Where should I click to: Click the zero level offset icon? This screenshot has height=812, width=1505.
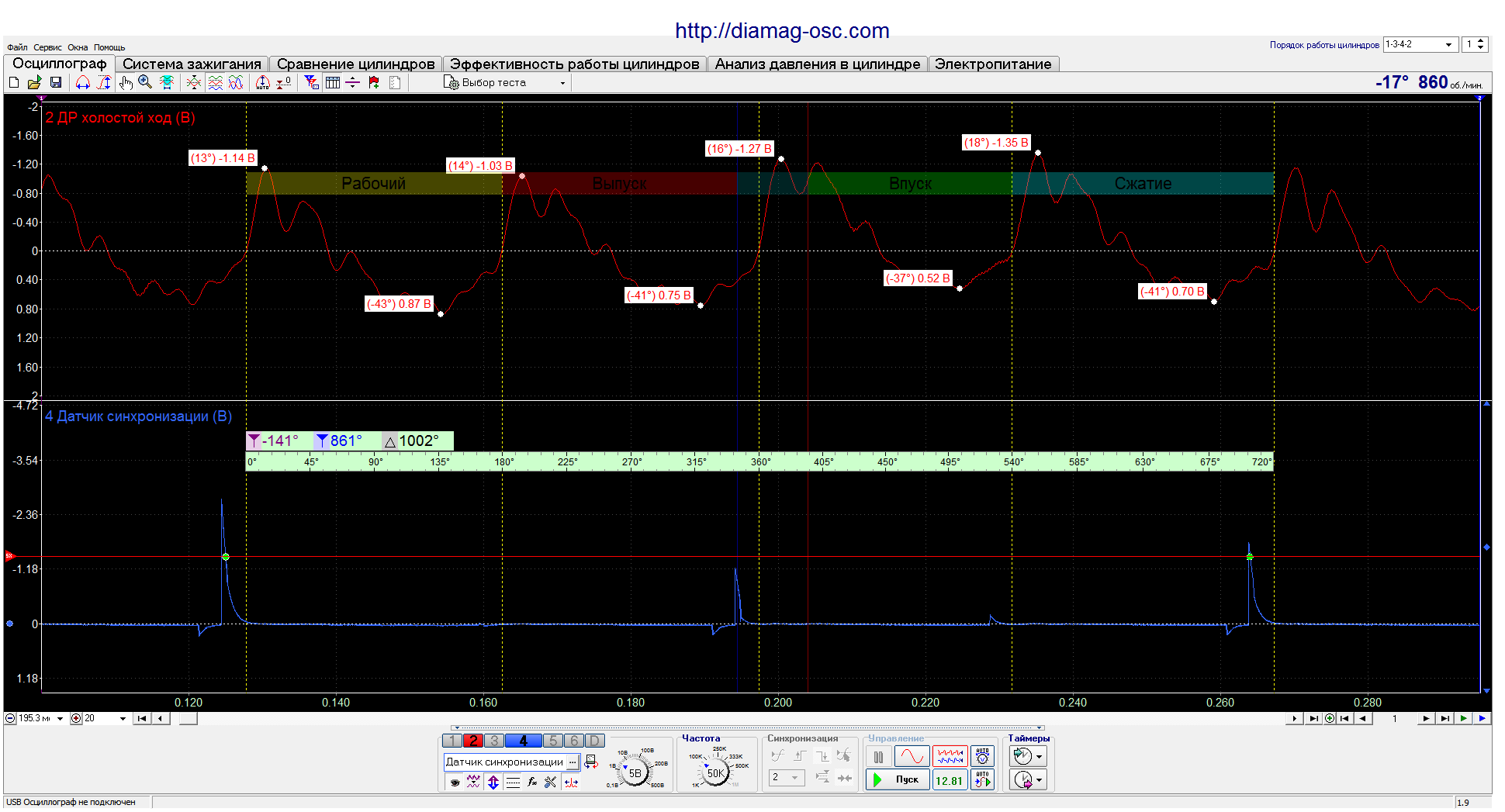point(284,82)
